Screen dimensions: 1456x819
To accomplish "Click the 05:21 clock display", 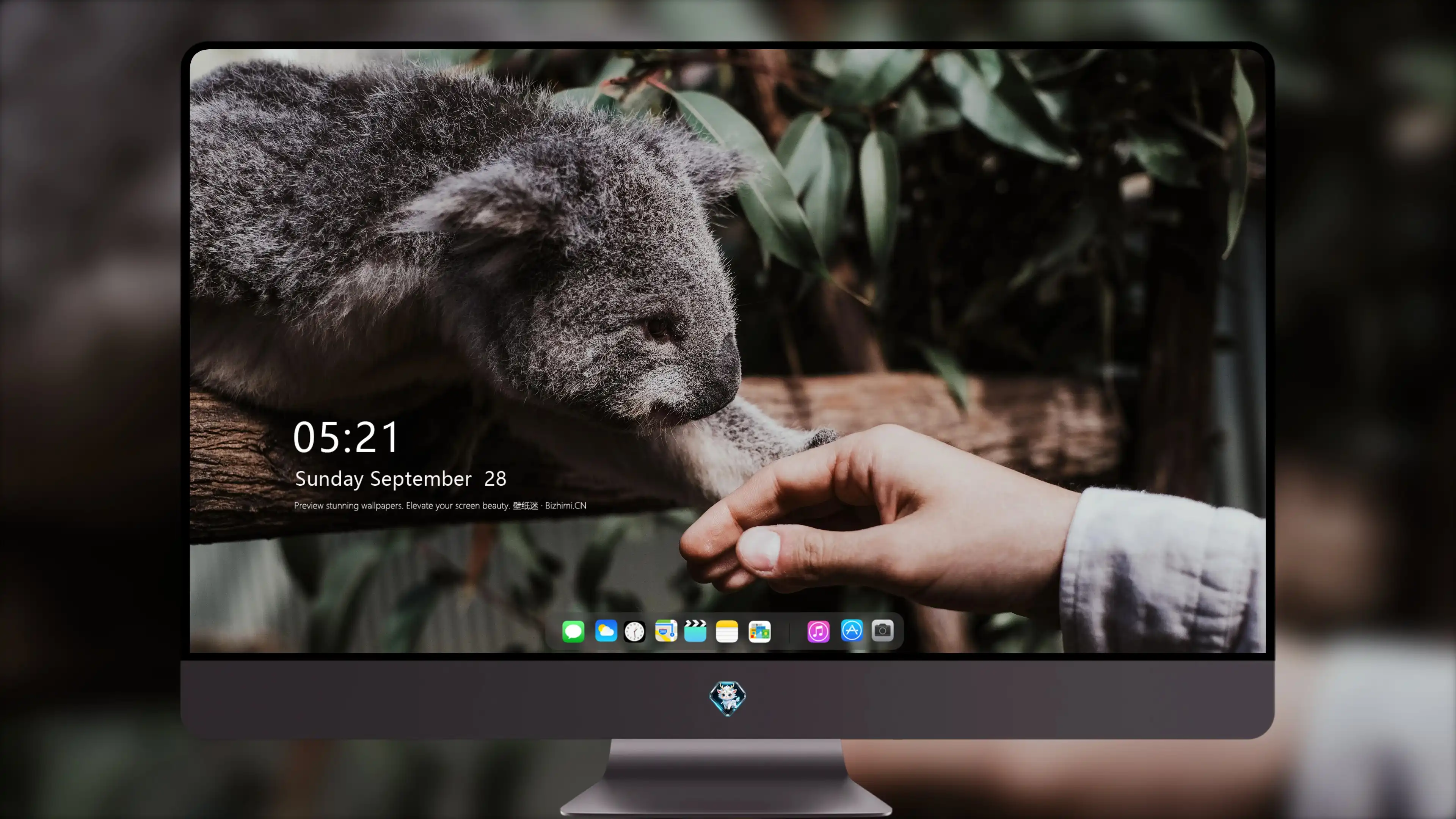I will click(x=346, y=438).
